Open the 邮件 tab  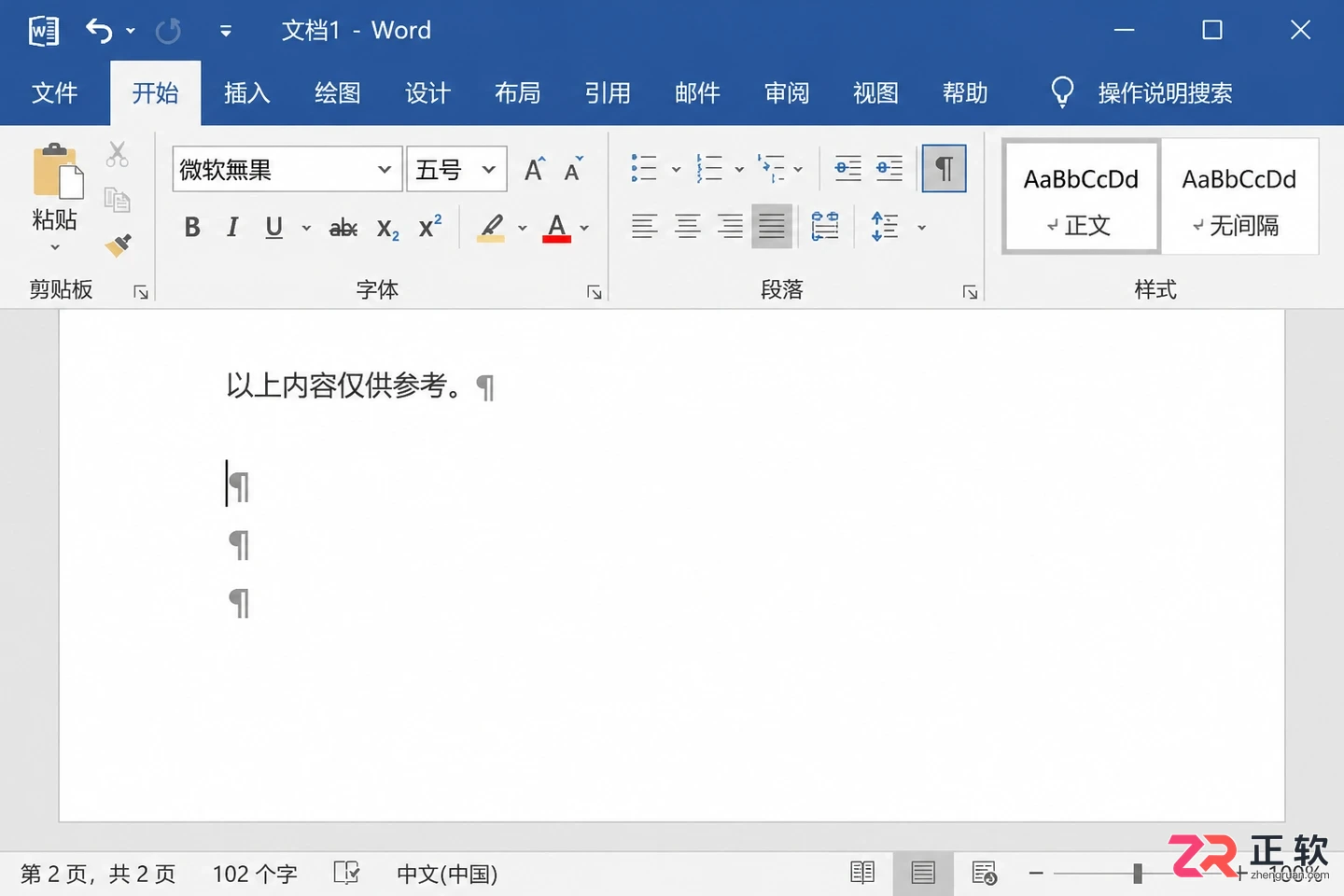(x=697, y=93)
